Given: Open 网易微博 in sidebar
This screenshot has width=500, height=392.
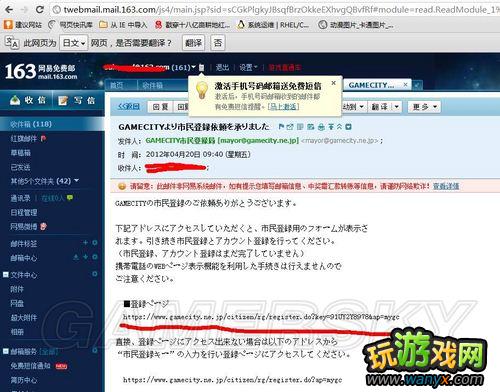Looking at the screenshot, I should click(24, 227).
